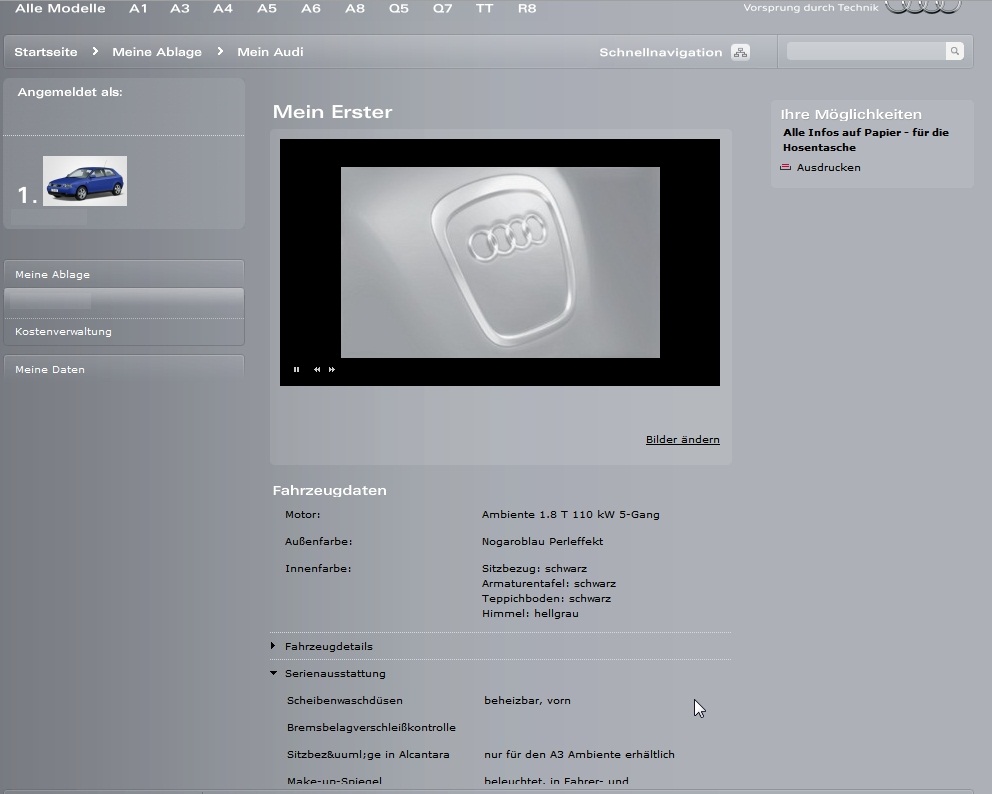The height and width of the screenshot is (794, 992).
Task: Click Teppichboden: schwarz text
Action: pyautogui.click(x=546, y=599)
